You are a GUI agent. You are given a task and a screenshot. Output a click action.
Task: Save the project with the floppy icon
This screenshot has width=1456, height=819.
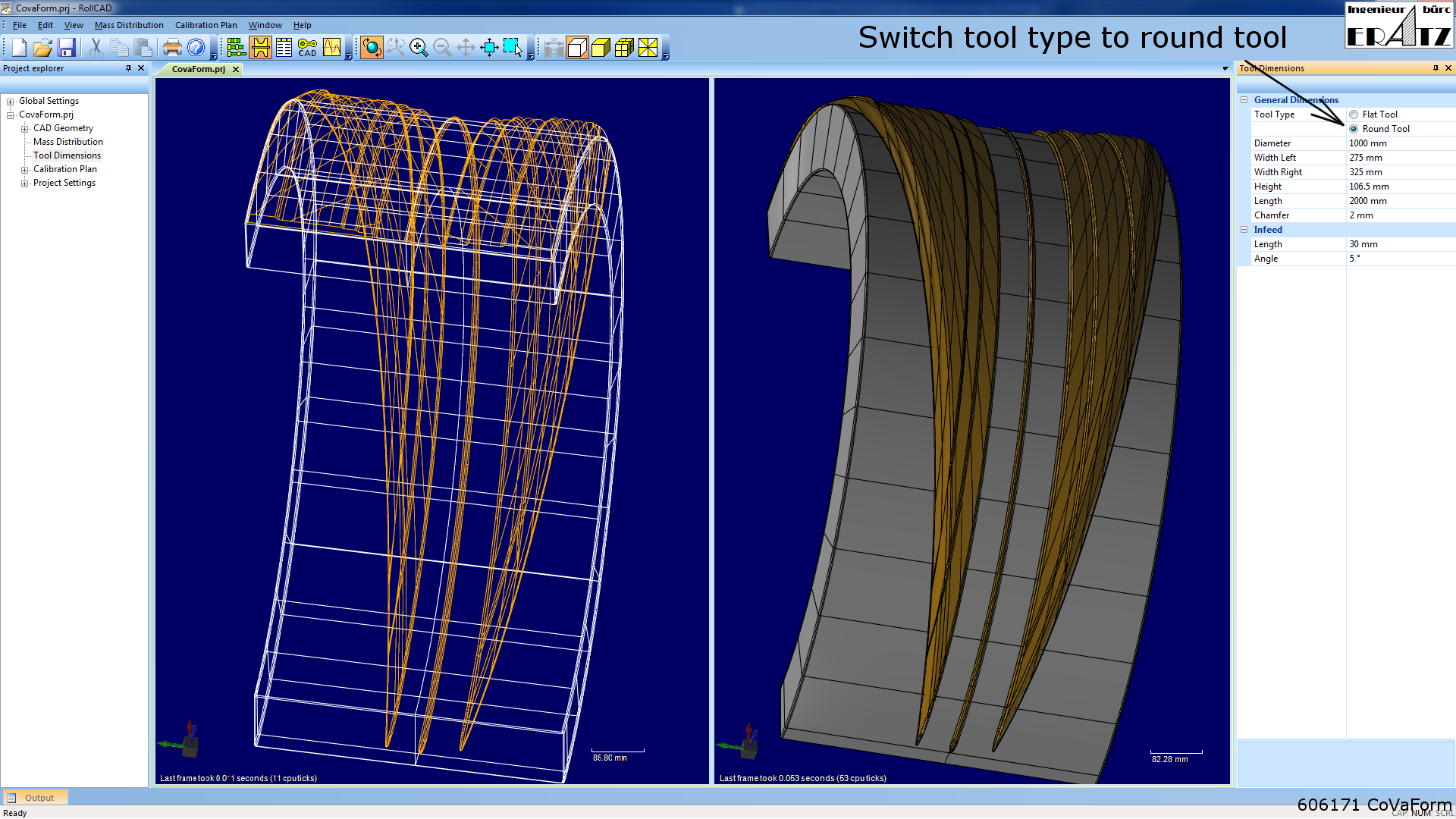66,48
